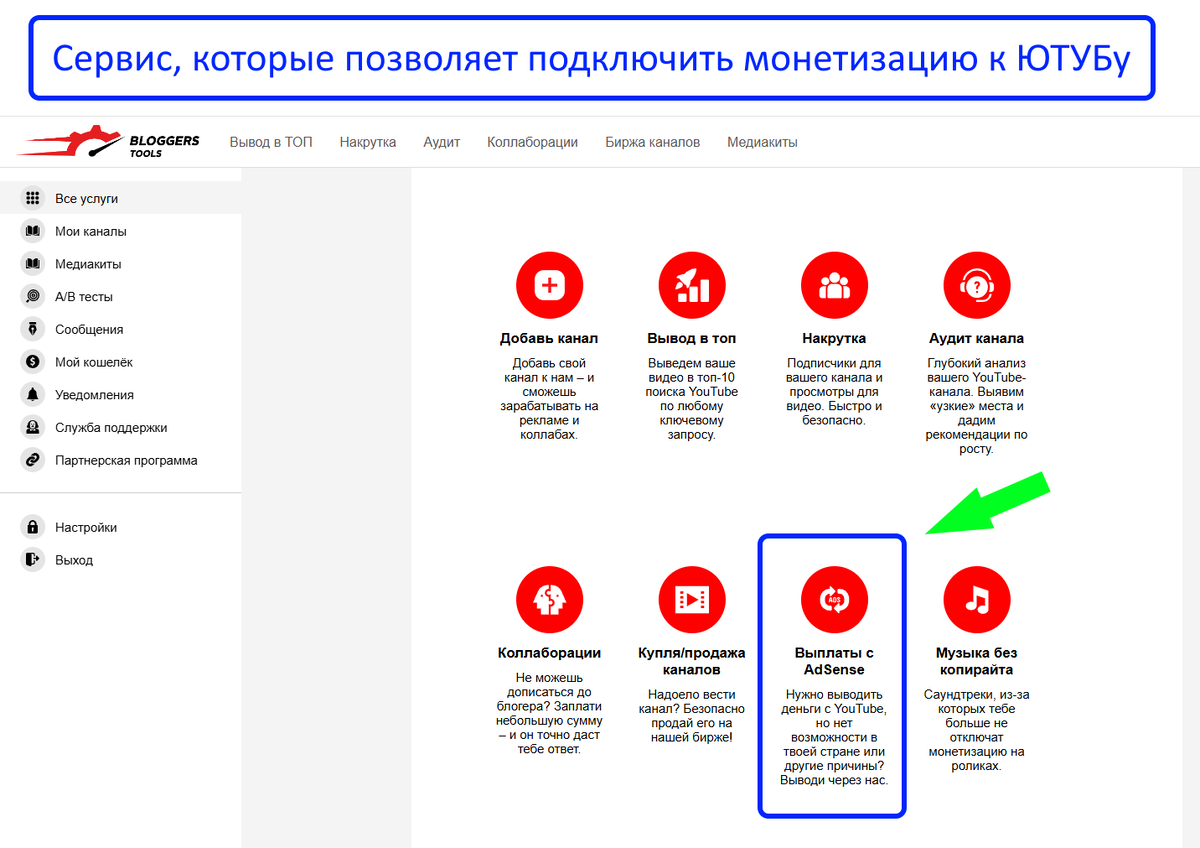The height and width of the screenshot is (848, 1200).
Task: Click the Медиакиты sidebar book icon
Action: pos(33,264)
